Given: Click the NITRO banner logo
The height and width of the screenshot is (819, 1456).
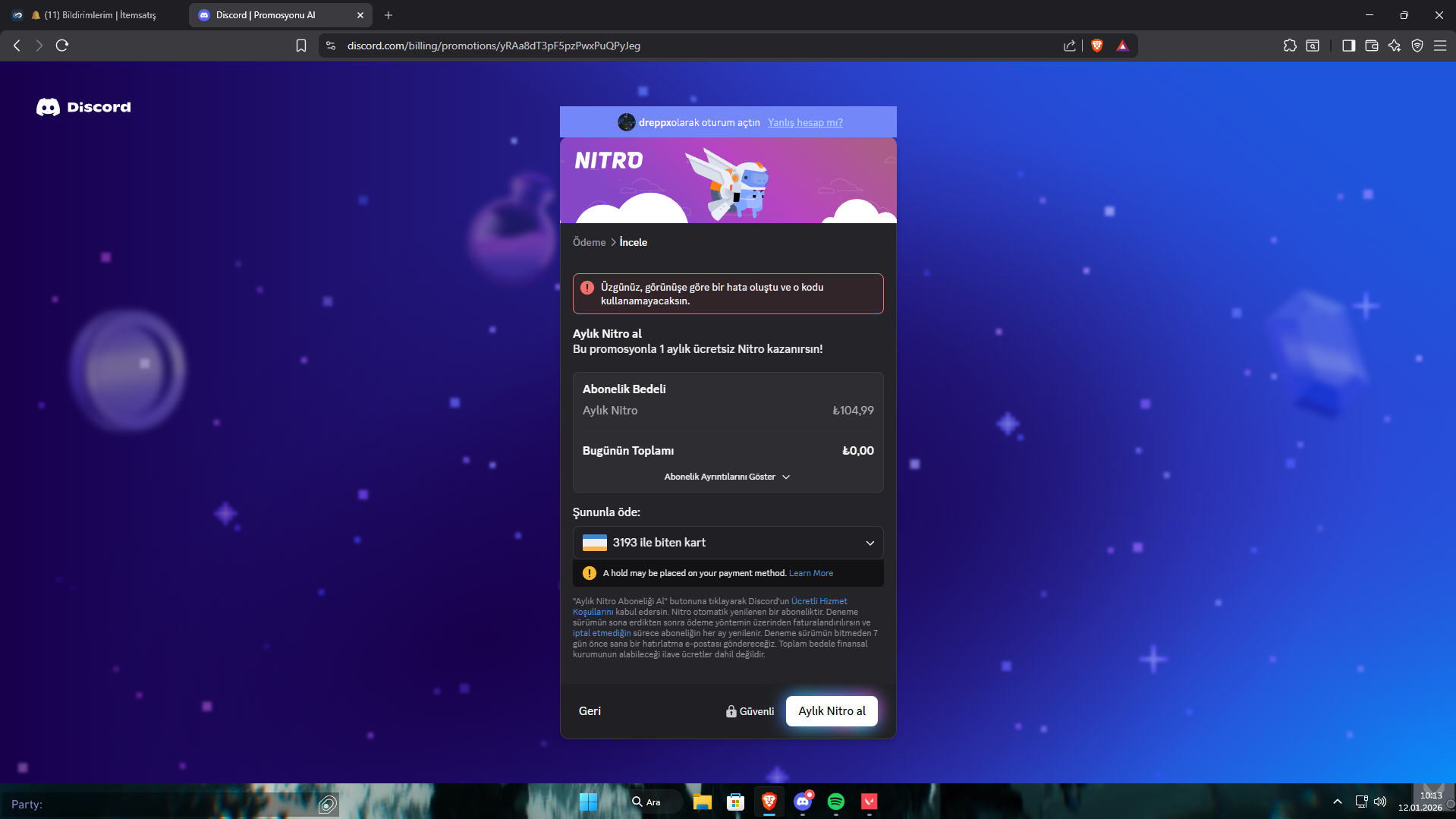Looking at the screenshot, I should (x=609, y=160).
